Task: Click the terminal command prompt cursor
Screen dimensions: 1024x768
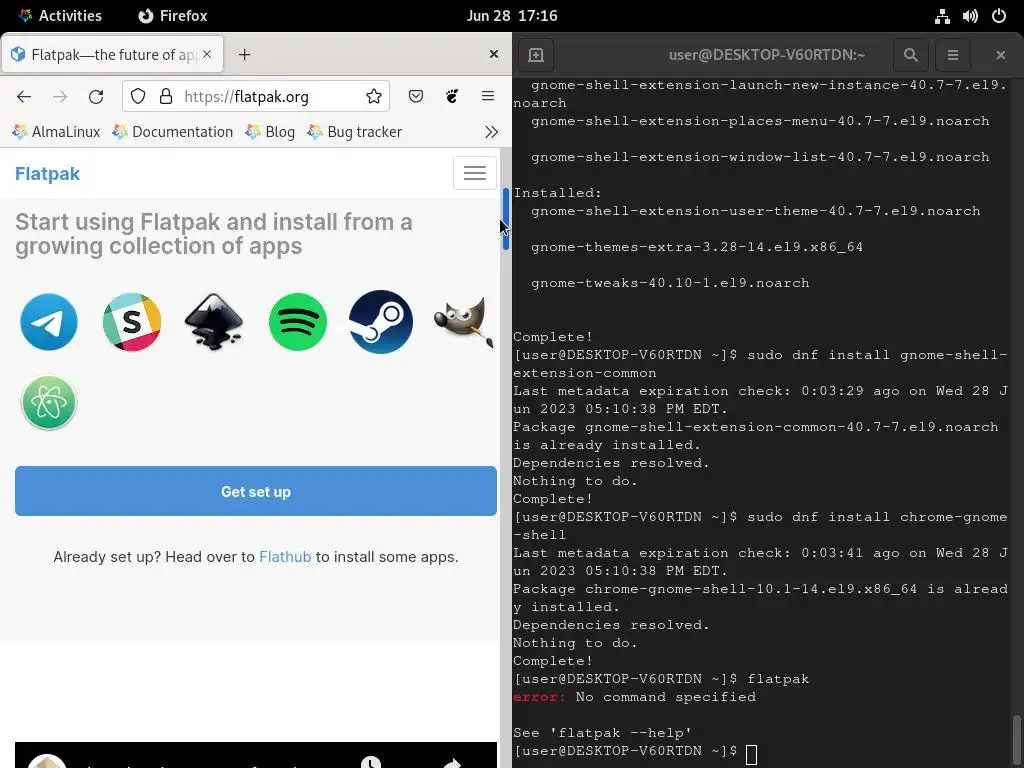Action: [752, 754]
